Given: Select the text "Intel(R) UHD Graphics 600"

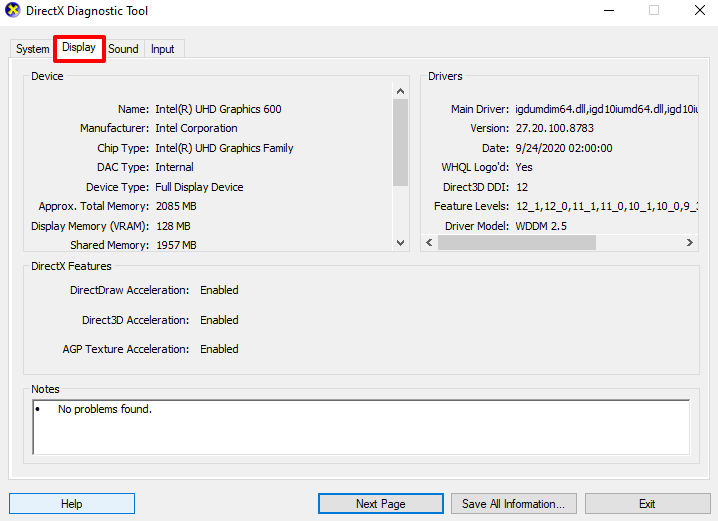Looking at the screenshot, I should pyautogui.click(x=218, y=109).
